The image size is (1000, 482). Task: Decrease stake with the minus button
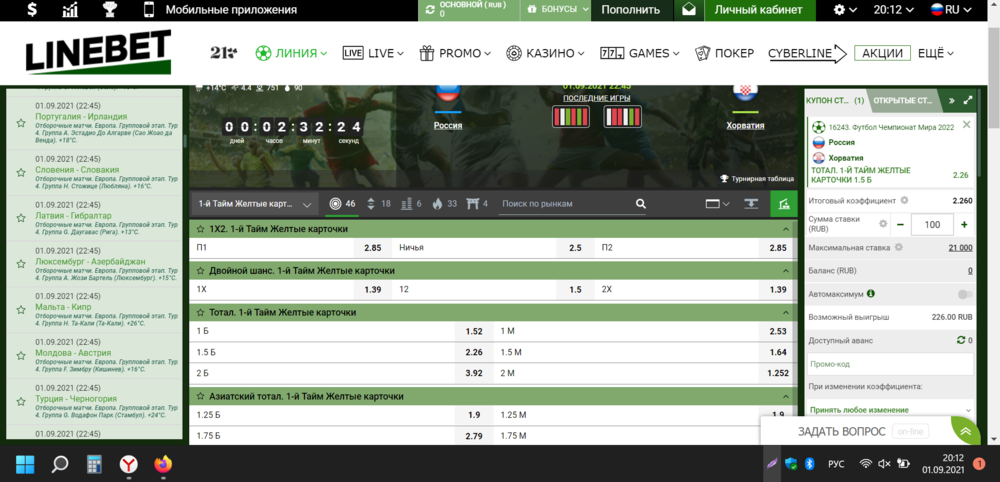click(900, 224)
